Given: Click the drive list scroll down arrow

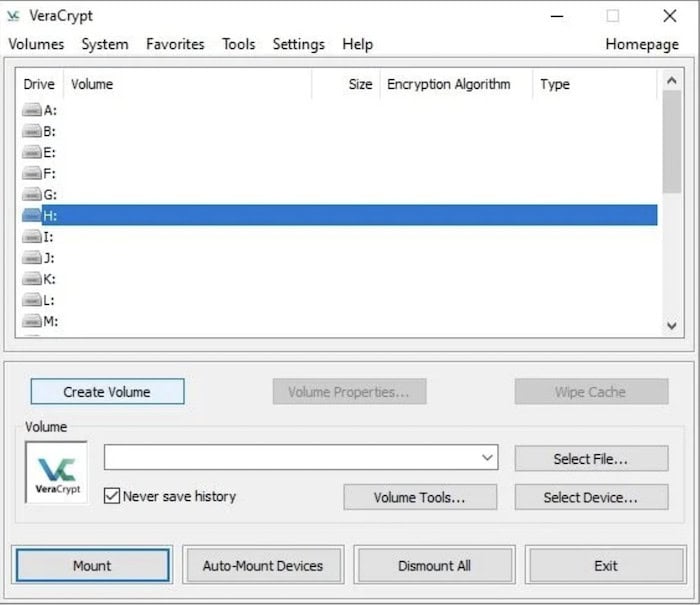Looking at the screenshot, I should tap(671, 325).
